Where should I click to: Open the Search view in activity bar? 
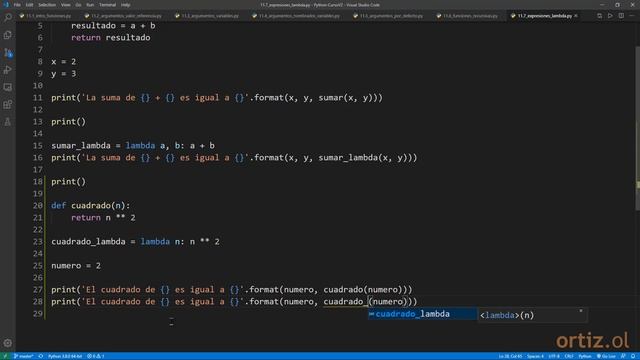tap(8, 18)
